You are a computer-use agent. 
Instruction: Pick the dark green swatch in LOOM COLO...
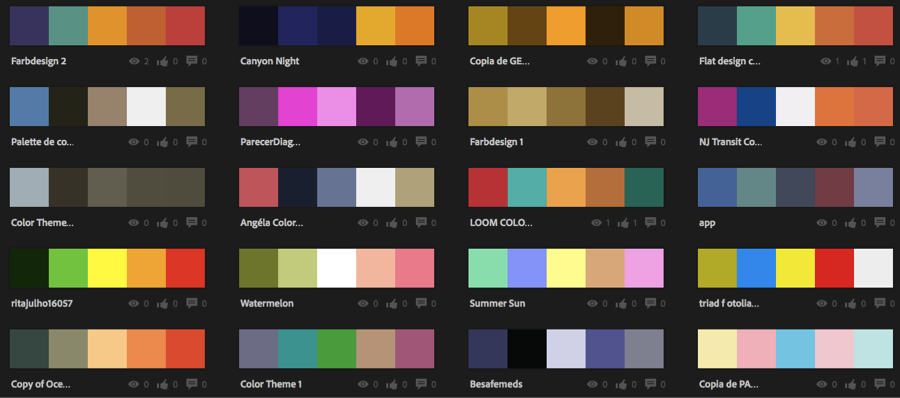tap(644, 187)
